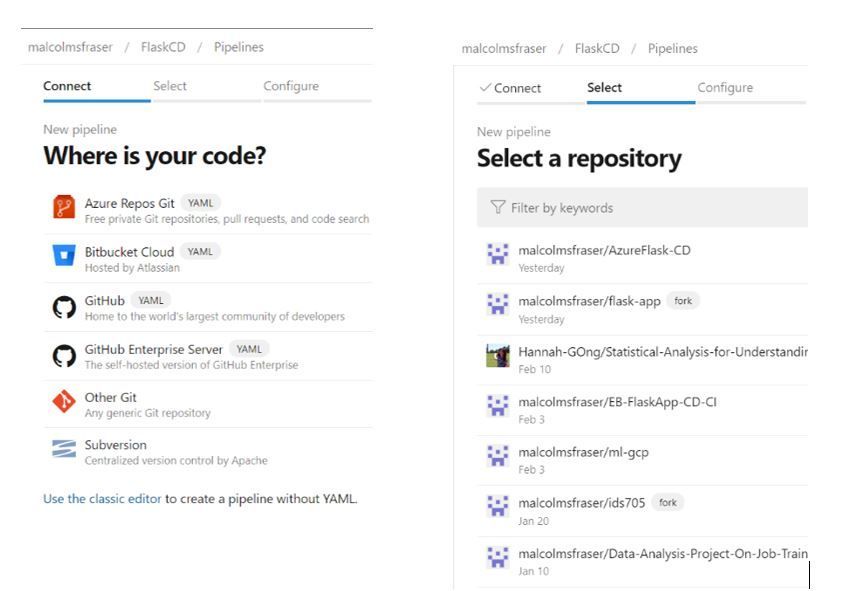Click the Bitbucket Cloud bucket icon
The height and width of the screenshot is (591, 860).
coord(64,255)
